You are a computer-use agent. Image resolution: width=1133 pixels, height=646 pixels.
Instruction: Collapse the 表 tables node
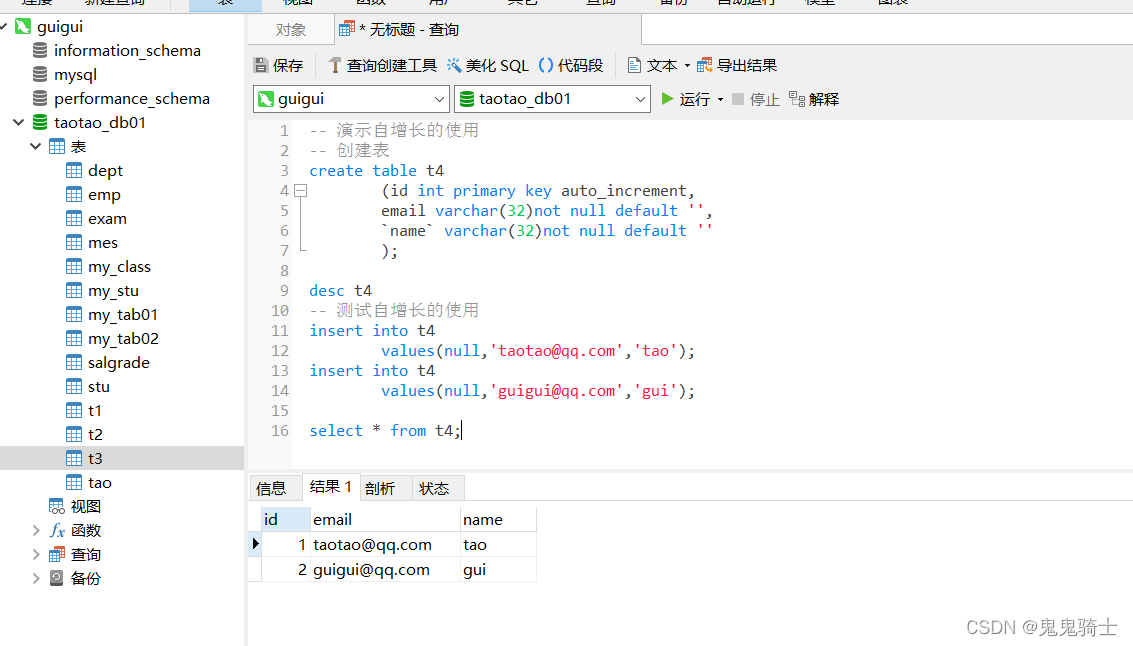[35, 147]
